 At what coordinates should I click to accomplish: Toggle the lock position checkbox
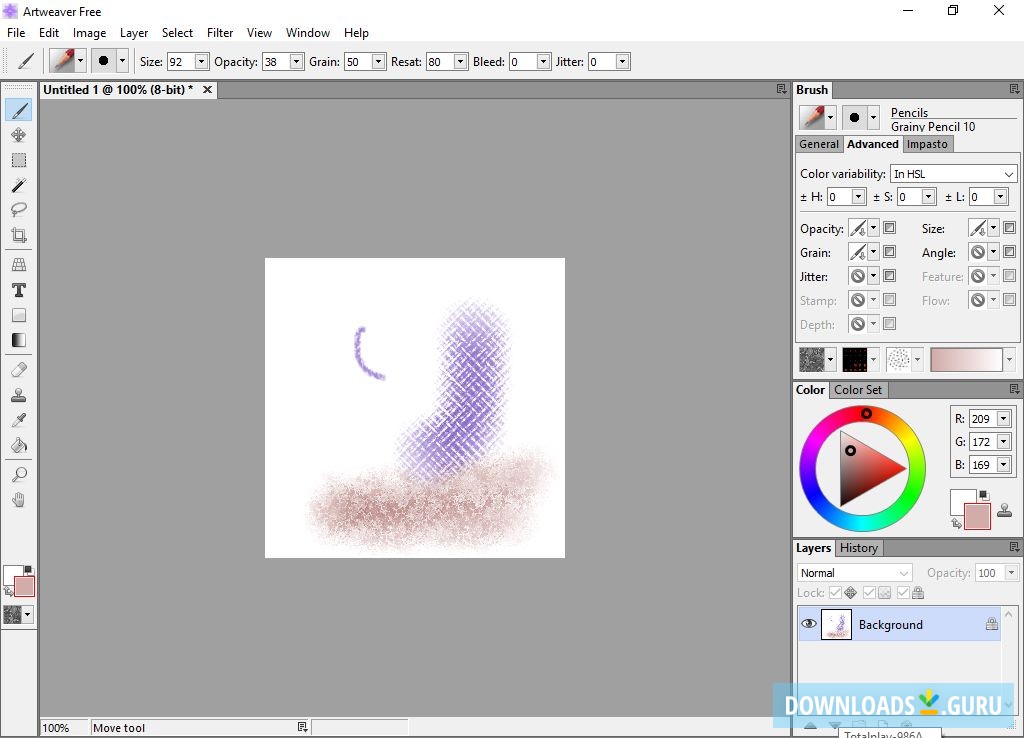(835, 592)
